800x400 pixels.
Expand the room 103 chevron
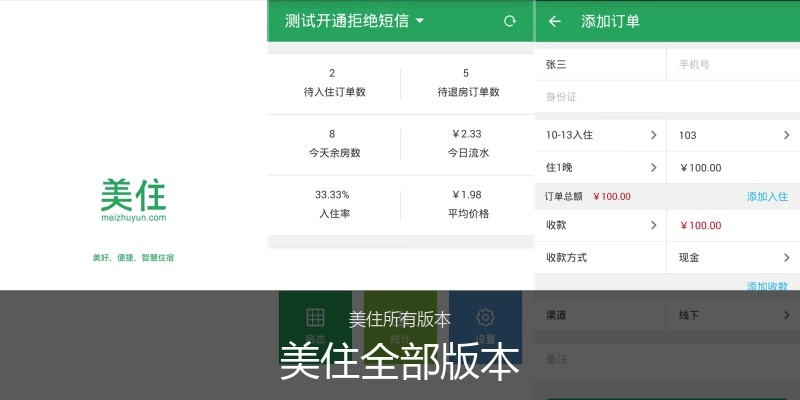[786, 135]
